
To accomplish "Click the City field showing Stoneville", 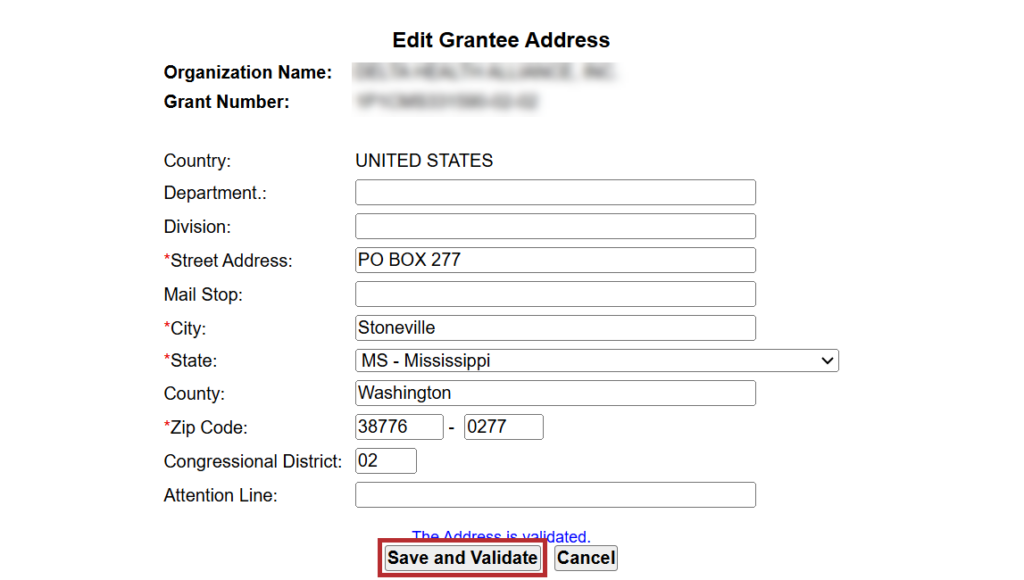I will (555, 328).
